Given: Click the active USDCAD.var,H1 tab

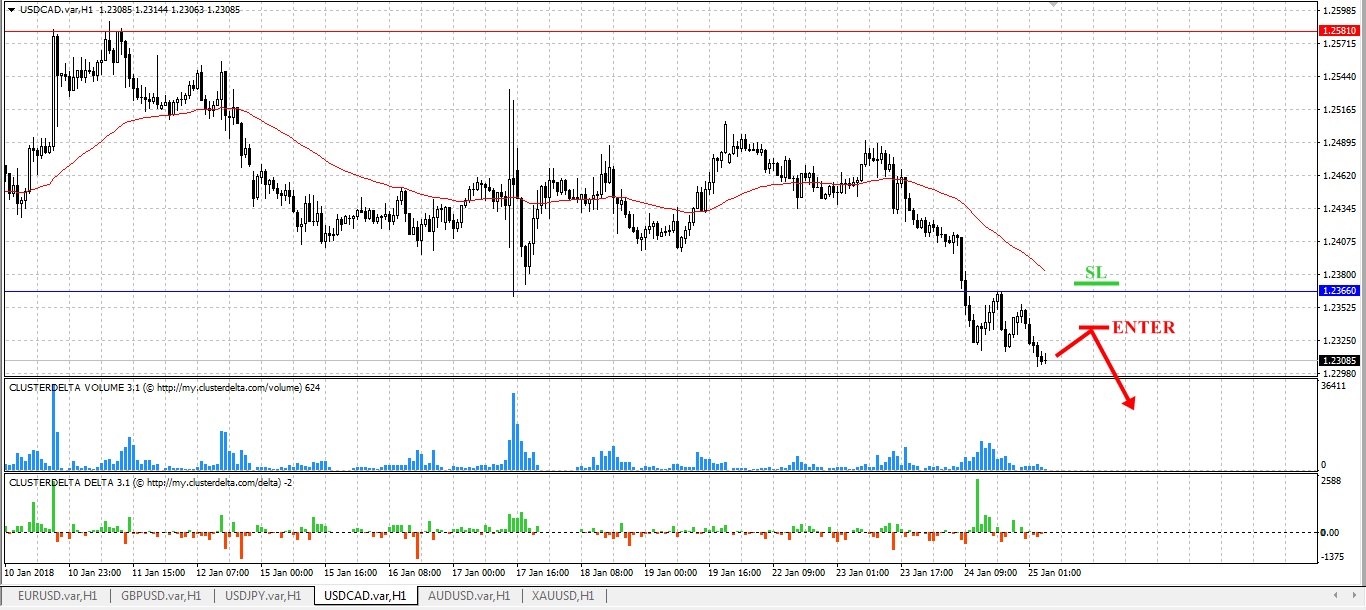Looking at the screenshot, I should (366, 595).
